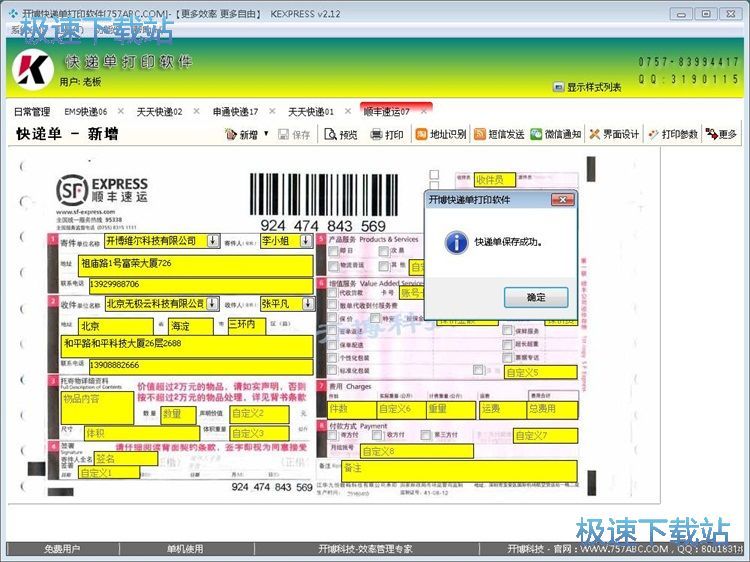Click the 收件员 courier field

click(495, 180)
